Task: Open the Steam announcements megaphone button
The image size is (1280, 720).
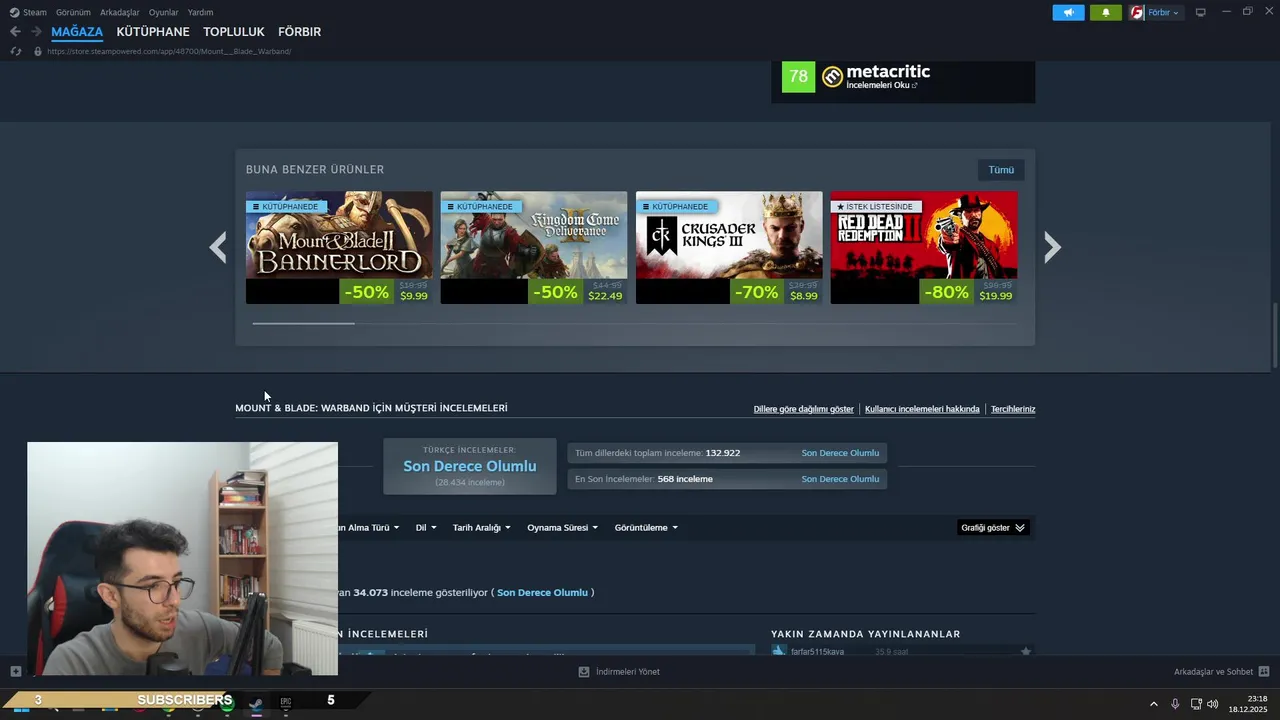Action: 1068,12
